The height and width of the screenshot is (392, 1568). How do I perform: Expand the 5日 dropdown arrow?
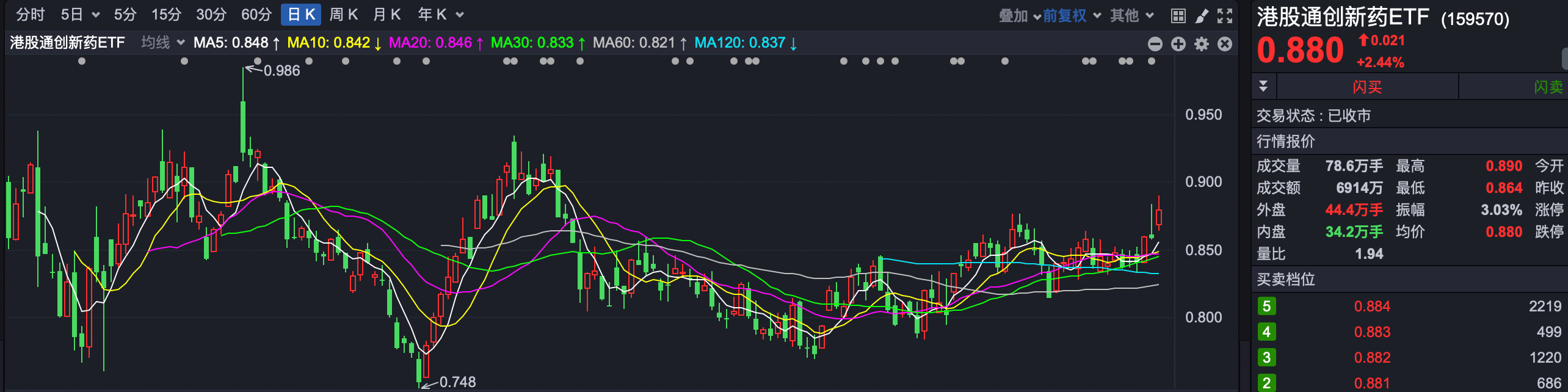click(x=96, y=15)
